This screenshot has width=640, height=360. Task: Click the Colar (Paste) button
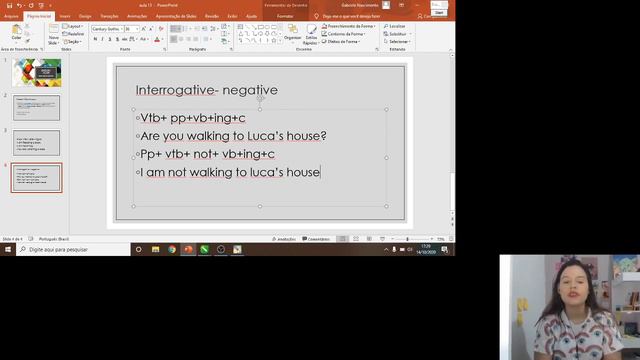16,32
